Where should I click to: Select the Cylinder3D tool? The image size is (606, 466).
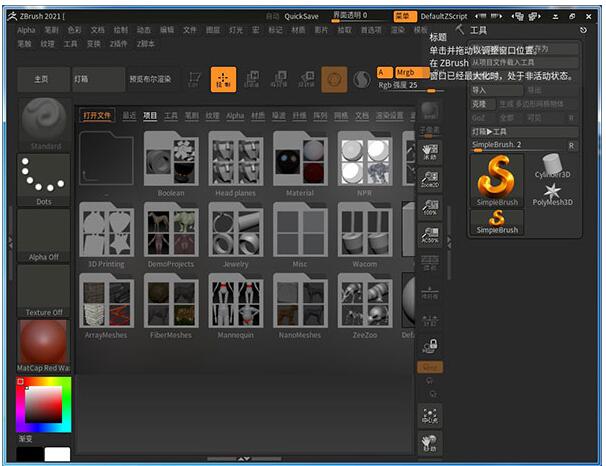pyautogui.click(x=553, y=166)
